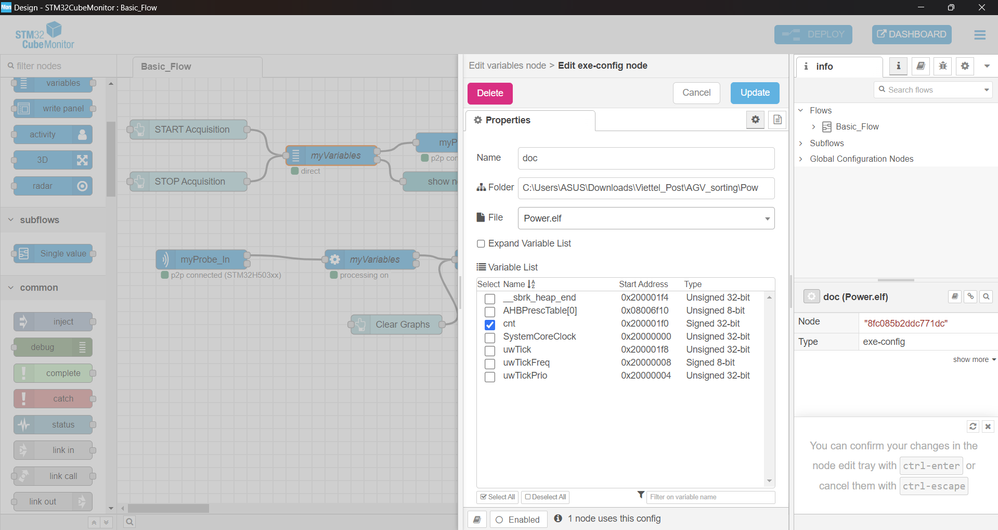The image size is (998, 530).
Task: Open node description document icon
Action: click(x=777, y=120)
